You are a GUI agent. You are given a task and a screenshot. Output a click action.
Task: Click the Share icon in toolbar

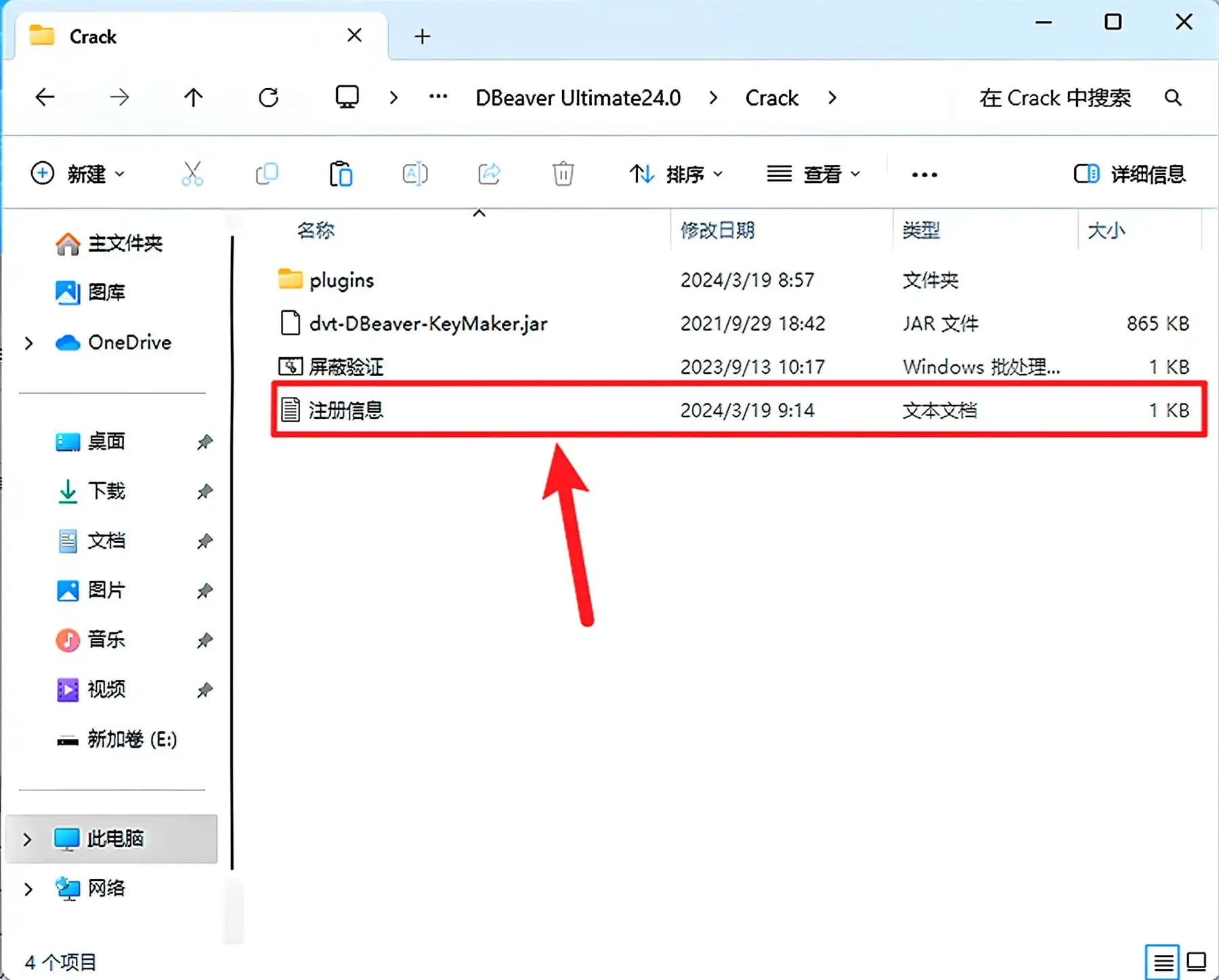(489, 174)
